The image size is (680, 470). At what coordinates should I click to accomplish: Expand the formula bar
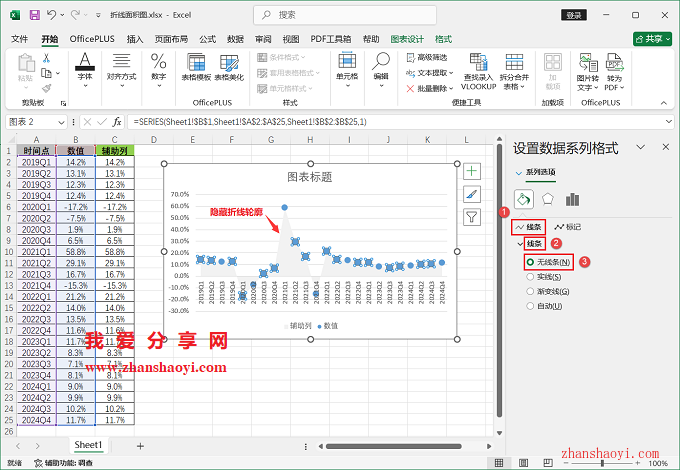(668, 122)
